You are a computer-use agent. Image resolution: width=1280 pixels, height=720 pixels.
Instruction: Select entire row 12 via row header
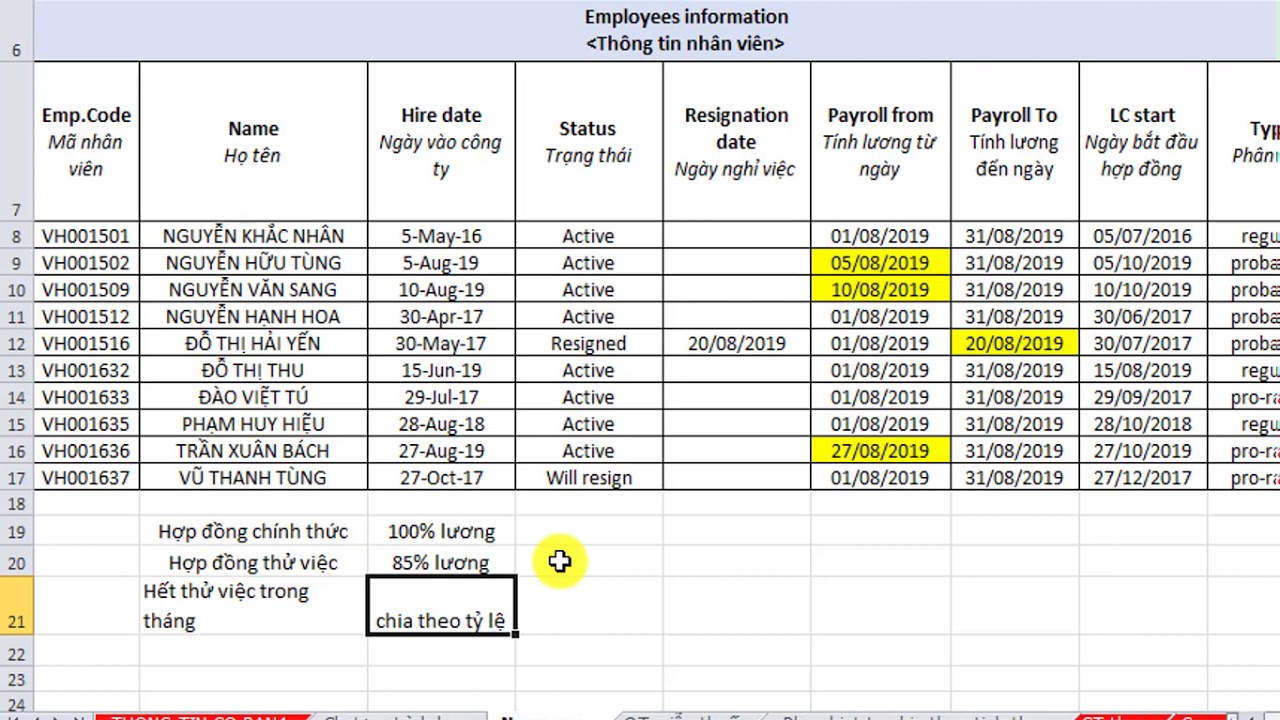click(x=16, y=344)
